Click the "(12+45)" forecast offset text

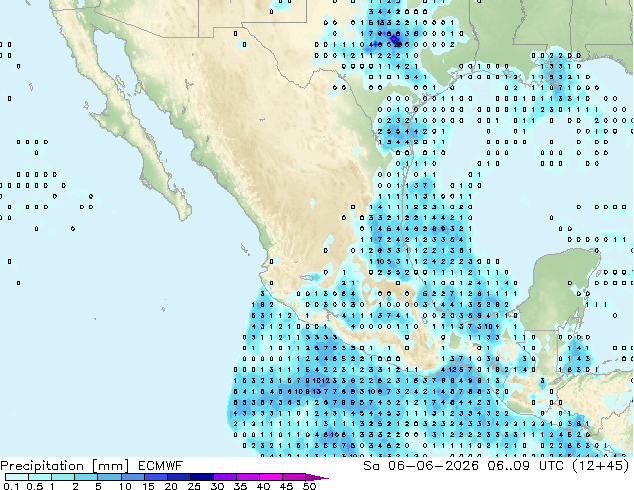(x=601, y=466)
